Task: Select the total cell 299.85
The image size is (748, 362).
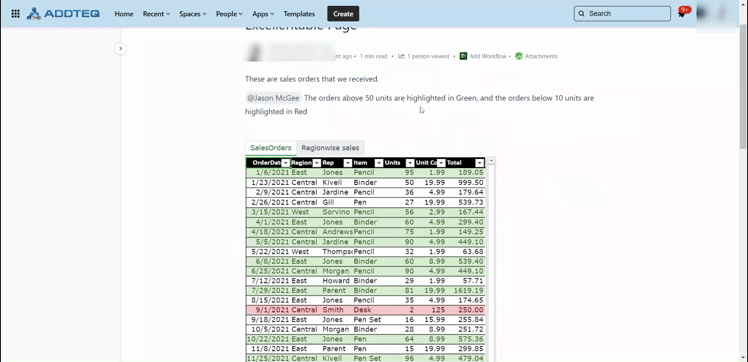Action: pos(466,349)
